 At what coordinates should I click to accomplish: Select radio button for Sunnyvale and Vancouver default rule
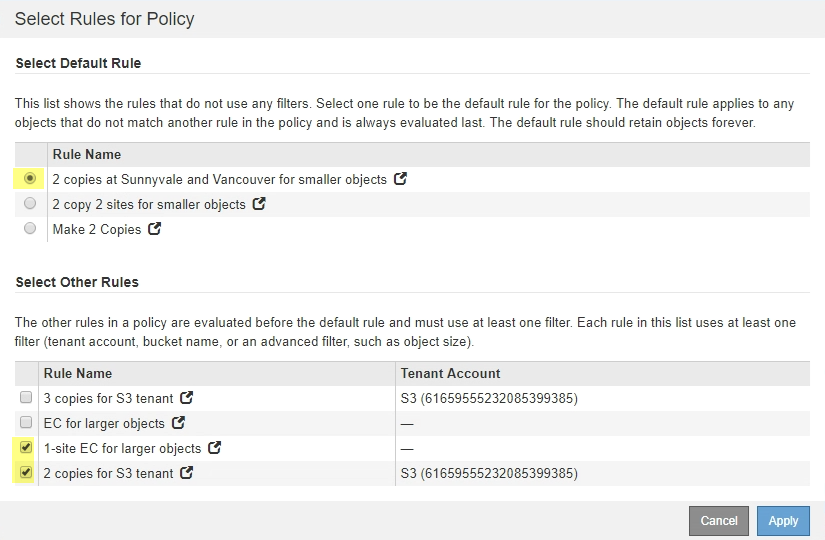pyautogui.click(x=30, y=179)
